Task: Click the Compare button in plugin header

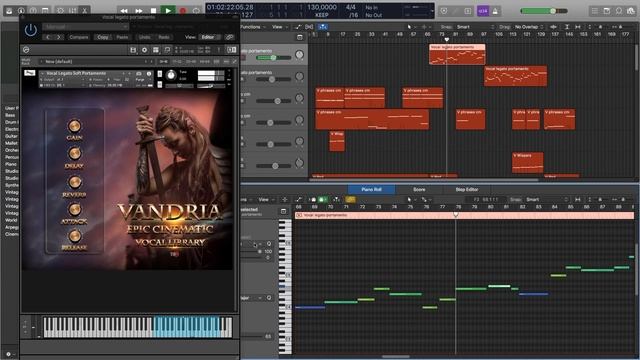Action: [79, 37]
